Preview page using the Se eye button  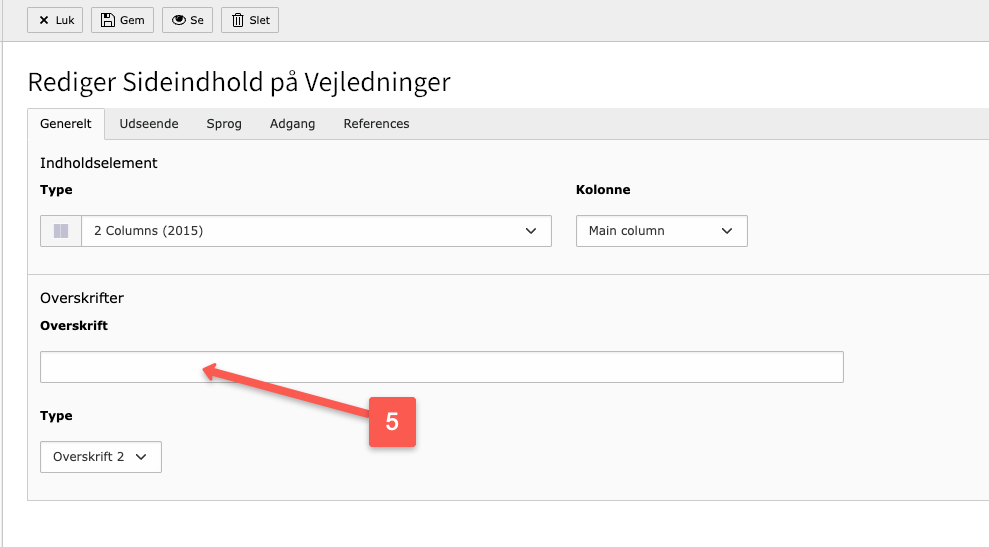[187, 20]
